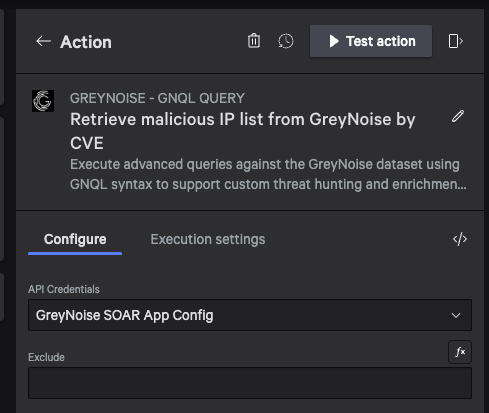Viewport: 489px width, 413px height.
Task: Collapse the side panel with the exit icon
Action: click(x=456, y=41)
